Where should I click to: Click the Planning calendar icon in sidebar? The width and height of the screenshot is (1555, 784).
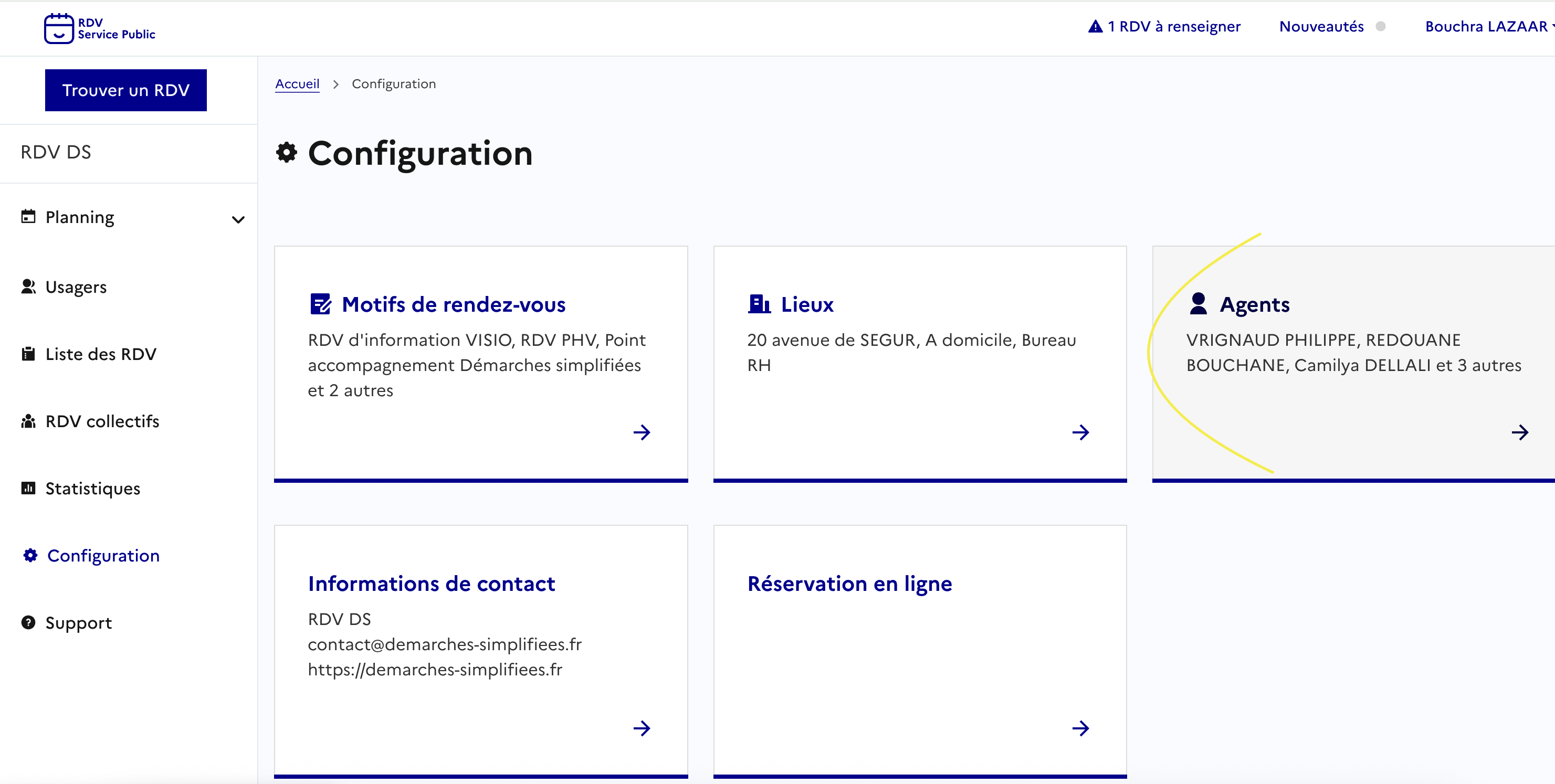28,217
